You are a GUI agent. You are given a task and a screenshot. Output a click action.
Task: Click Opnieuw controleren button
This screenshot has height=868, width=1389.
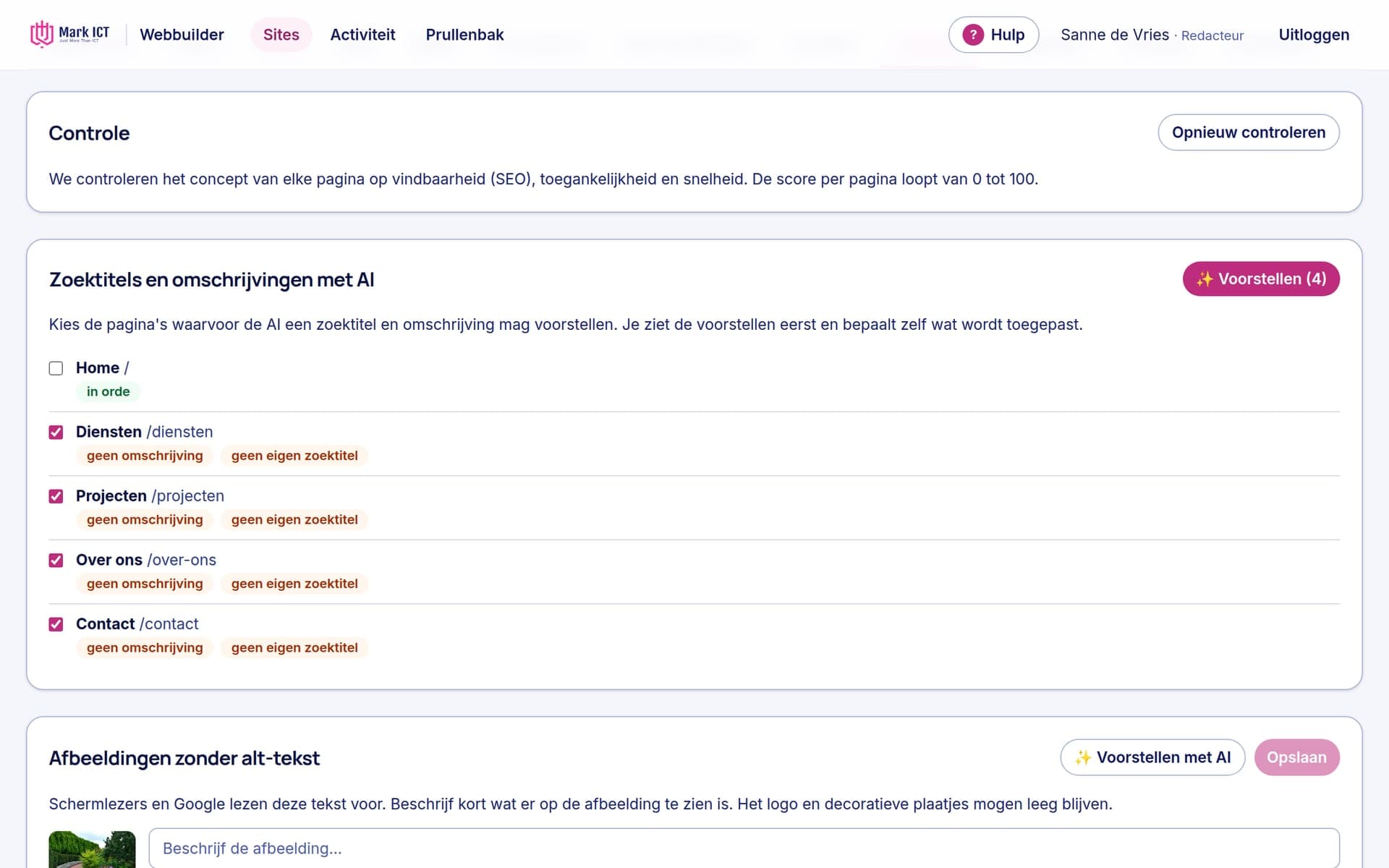(1249, 132)
